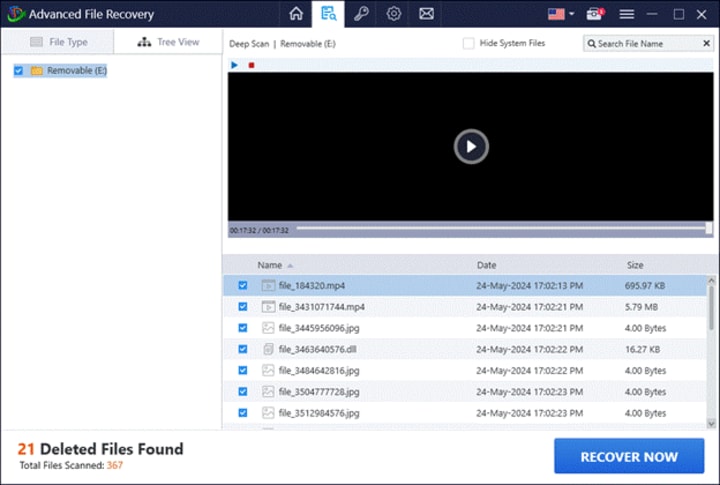
Task: Switch to the Tree View tab
Action: (x=168, y=42)
